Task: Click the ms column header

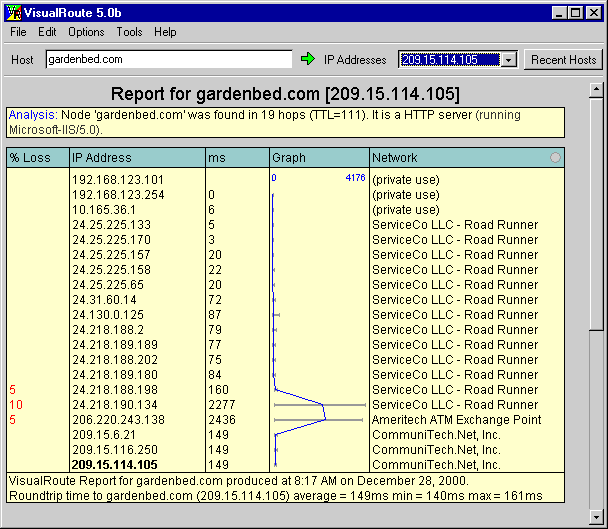Action: click(237, 157)
